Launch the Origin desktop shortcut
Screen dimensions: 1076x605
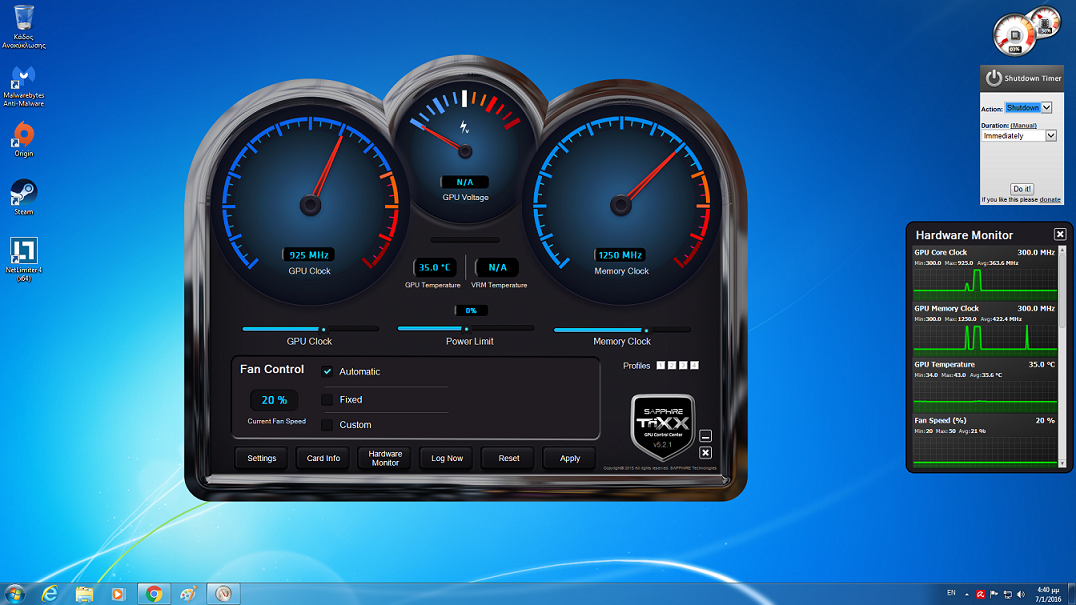[23, 139]
